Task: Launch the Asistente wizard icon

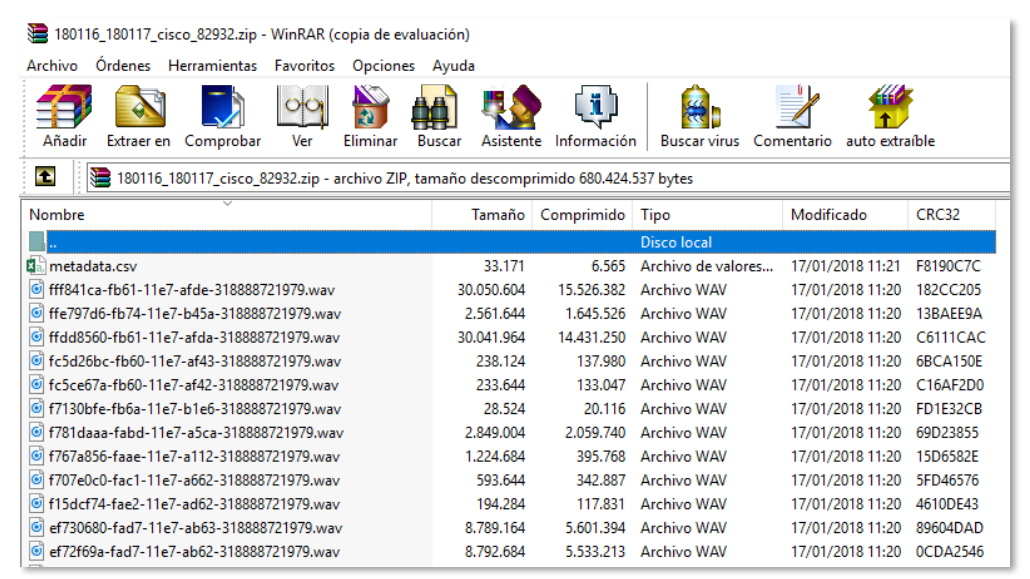Action: (x=511, y=116)
